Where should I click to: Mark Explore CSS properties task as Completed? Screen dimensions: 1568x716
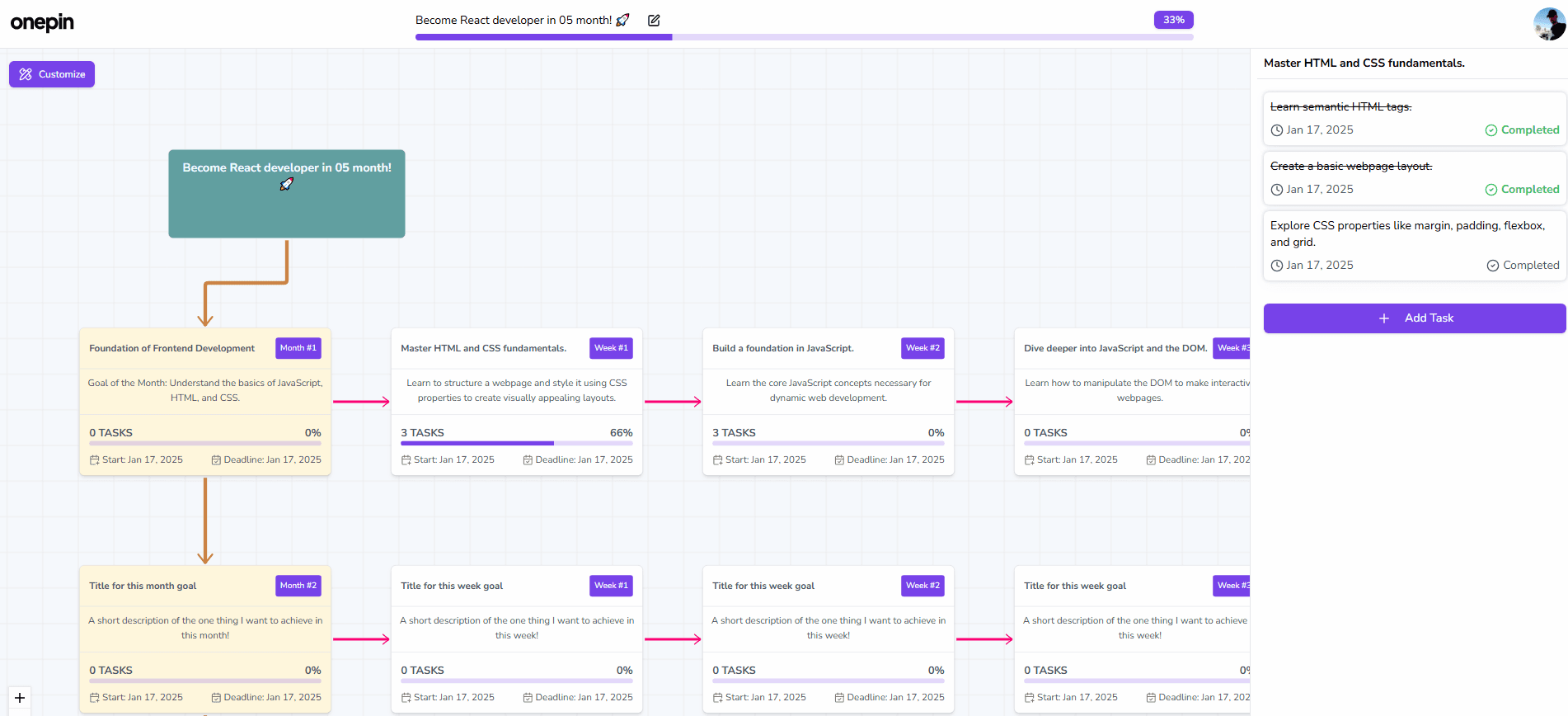click(1523, 266)
